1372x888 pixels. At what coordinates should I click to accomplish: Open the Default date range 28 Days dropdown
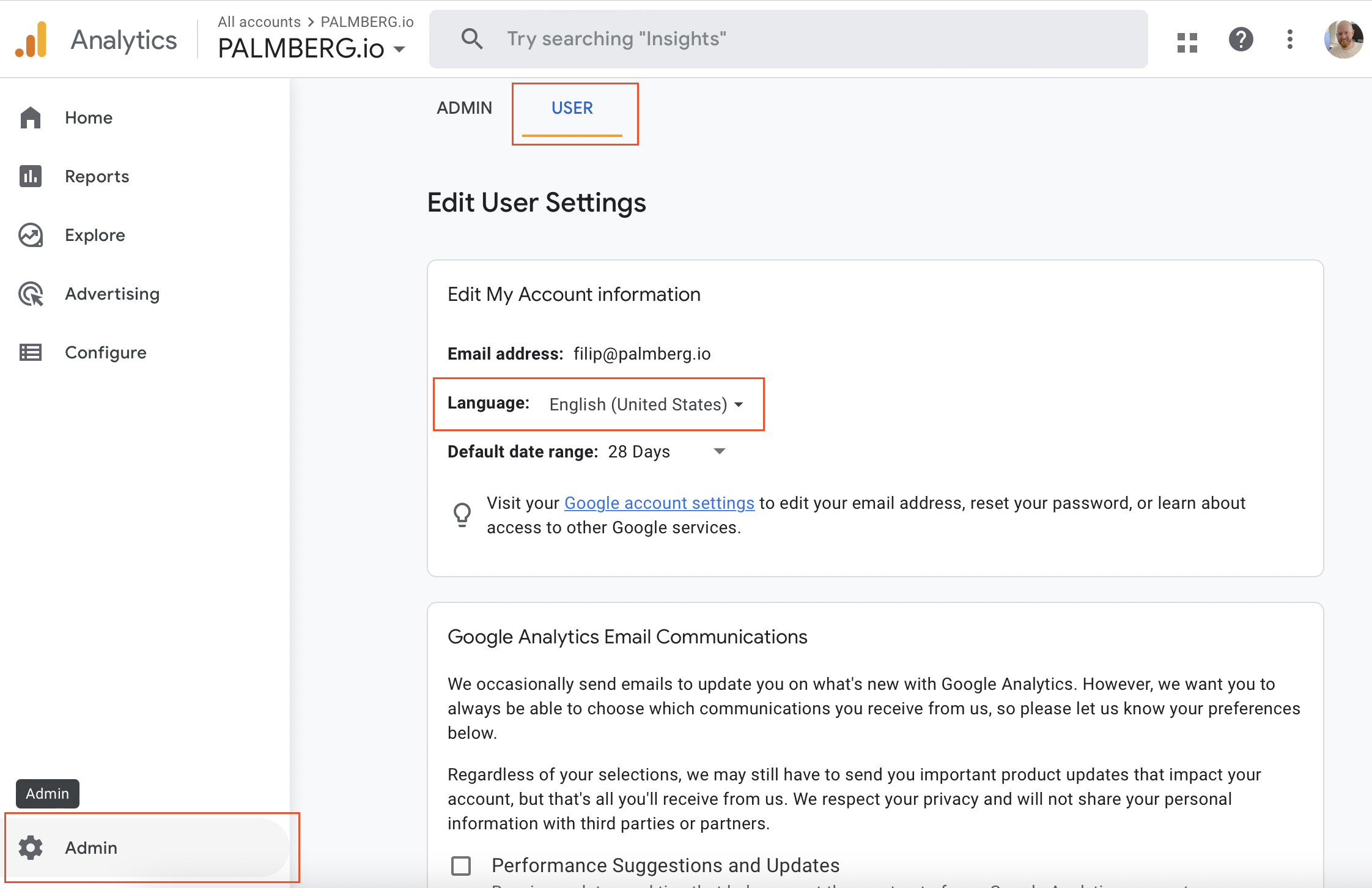click(666, 451)
